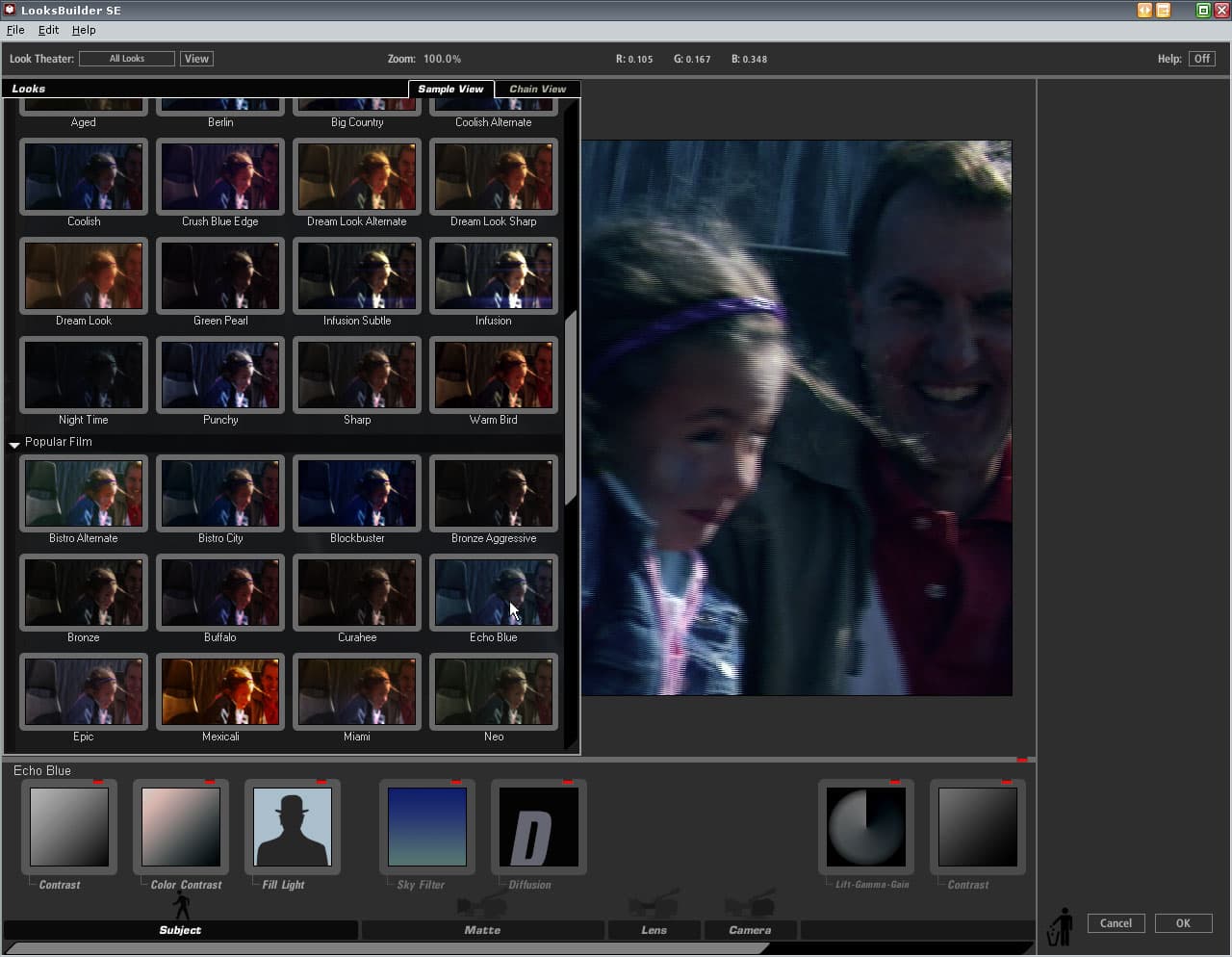This screenshot has width=1232, height=957.
Task: Apply the Blockbuster look thumbnail
Action: point(357,494)
